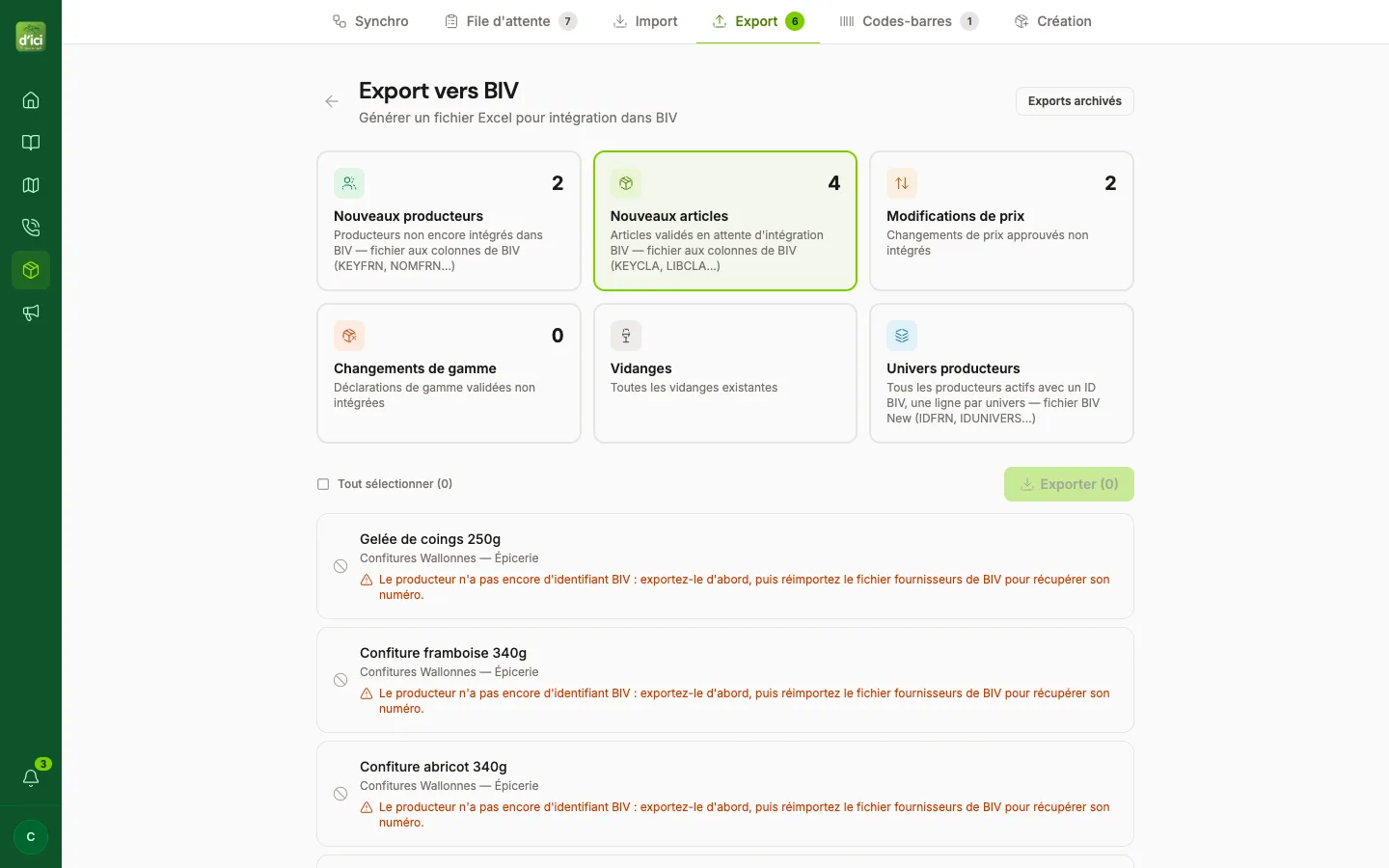Open the home icon in the sidebar
Image resolution: width=1389 pixels, height=868 pixels.
point(31,100)
